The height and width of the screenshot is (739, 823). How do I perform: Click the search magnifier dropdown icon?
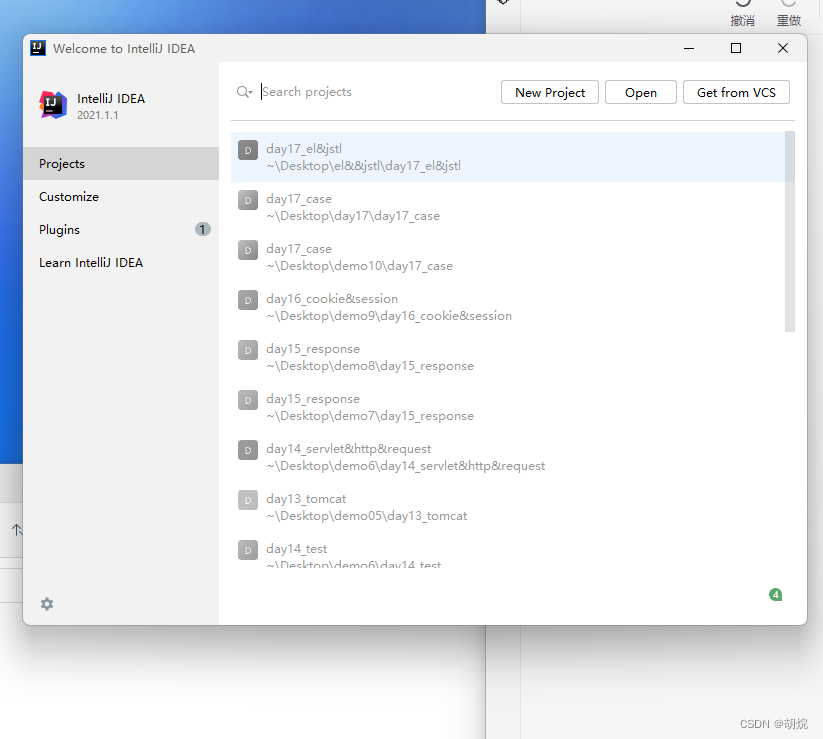click(x=244, y=92)
